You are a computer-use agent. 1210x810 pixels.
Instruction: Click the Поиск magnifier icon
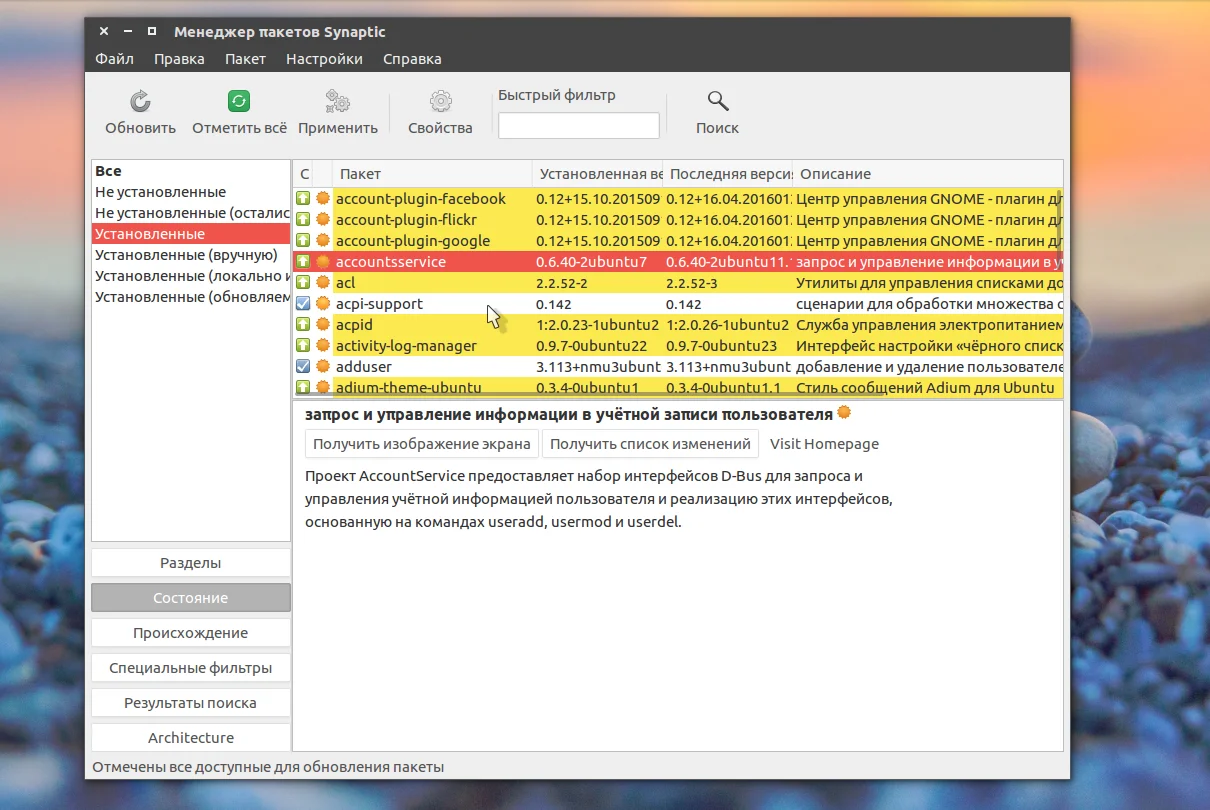pos(717,101)
